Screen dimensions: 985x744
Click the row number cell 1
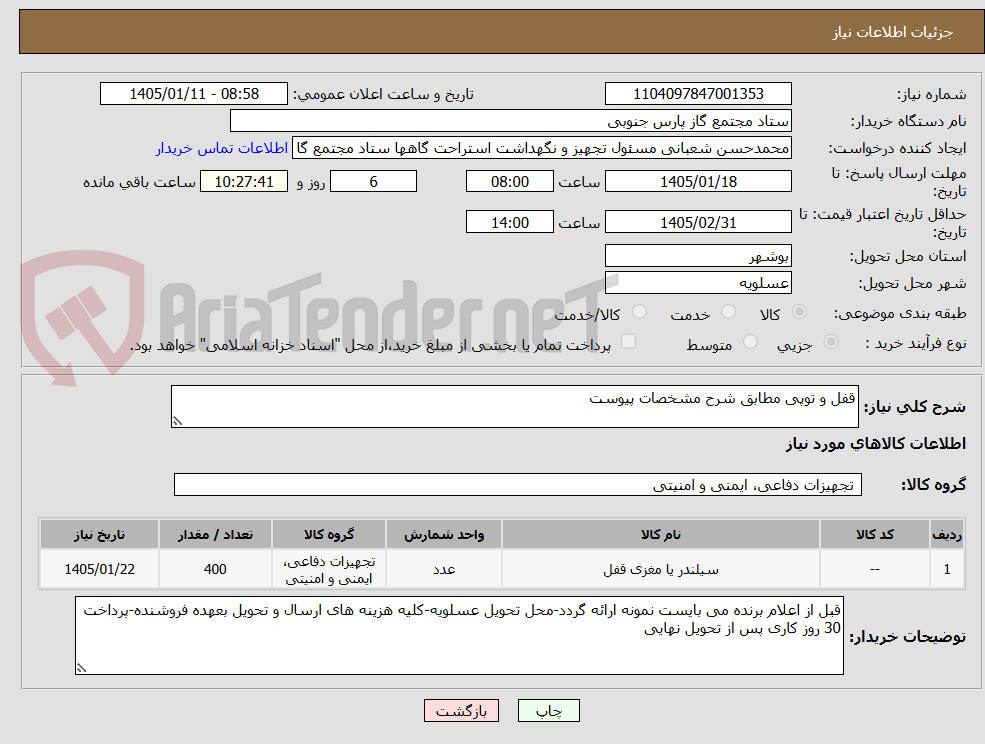[947, 569]
